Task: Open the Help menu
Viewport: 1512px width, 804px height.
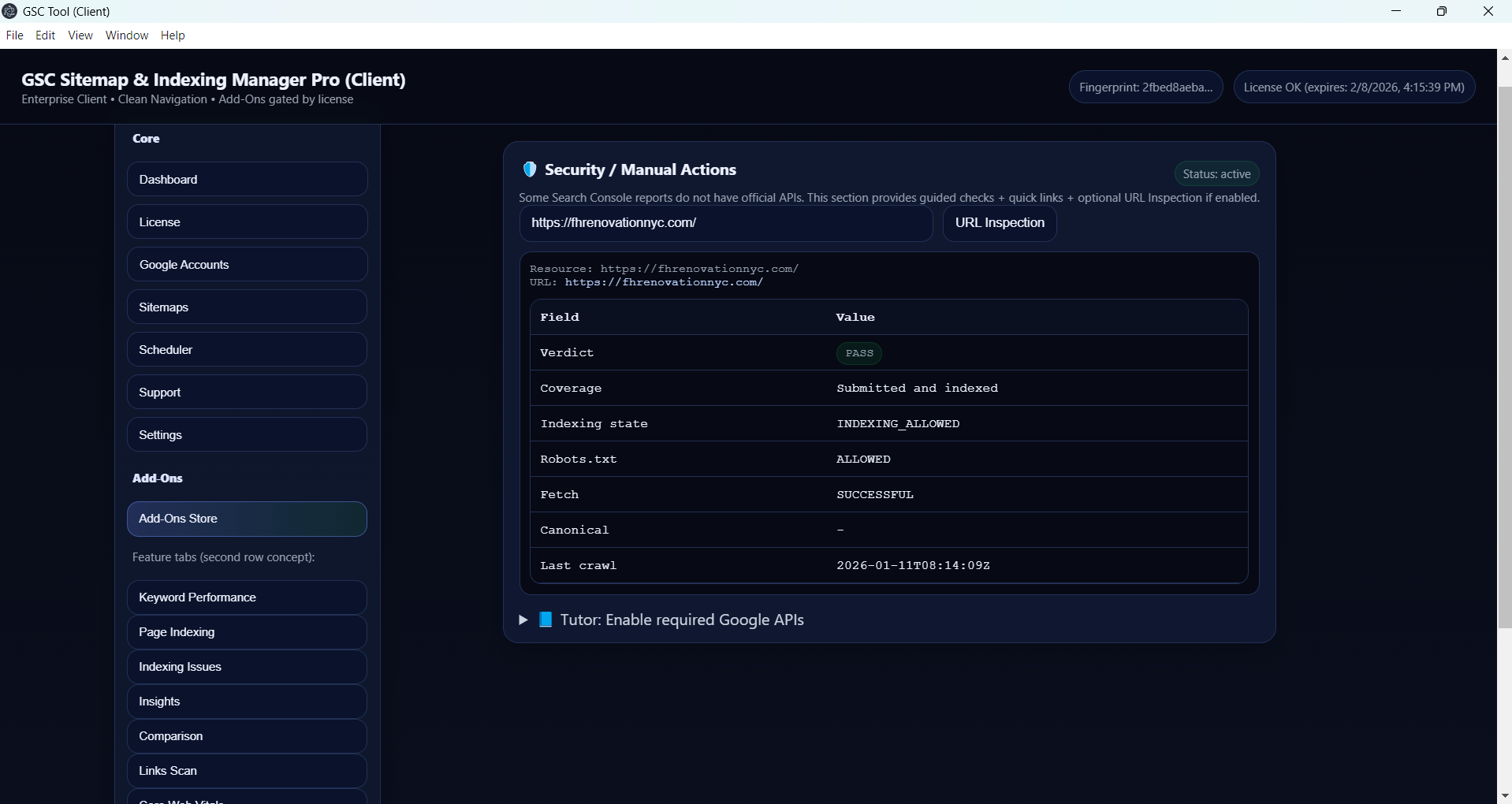Action: click(x=173, y=35)
